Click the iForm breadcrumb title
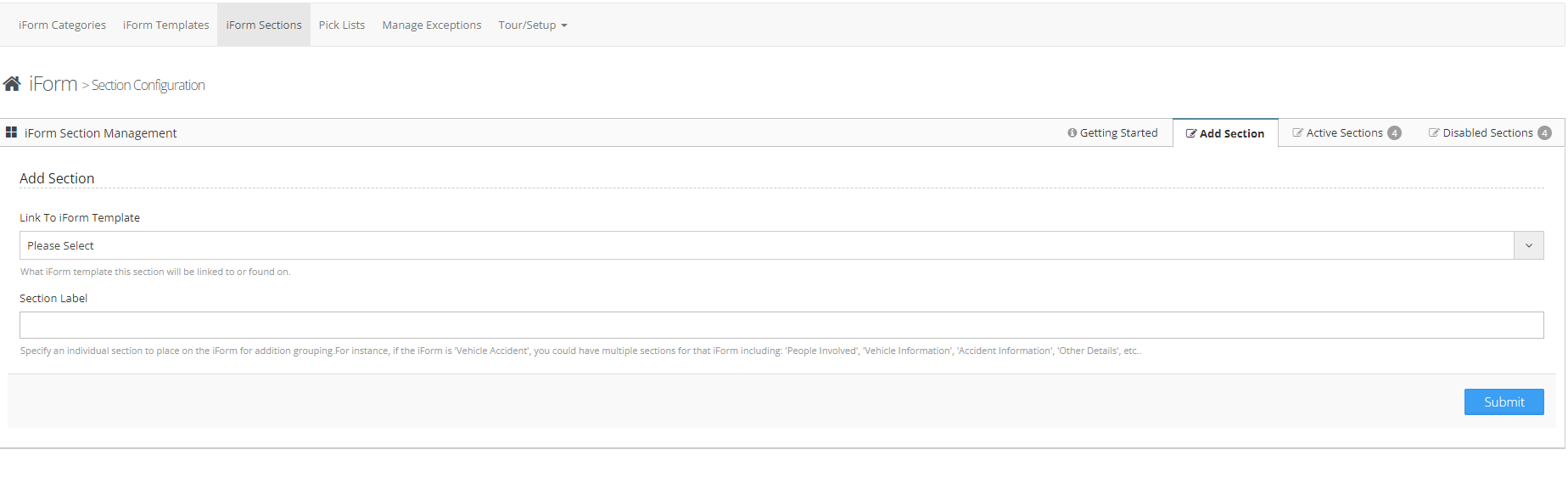This screenshot has width=1568, height=483. point(53,84)
